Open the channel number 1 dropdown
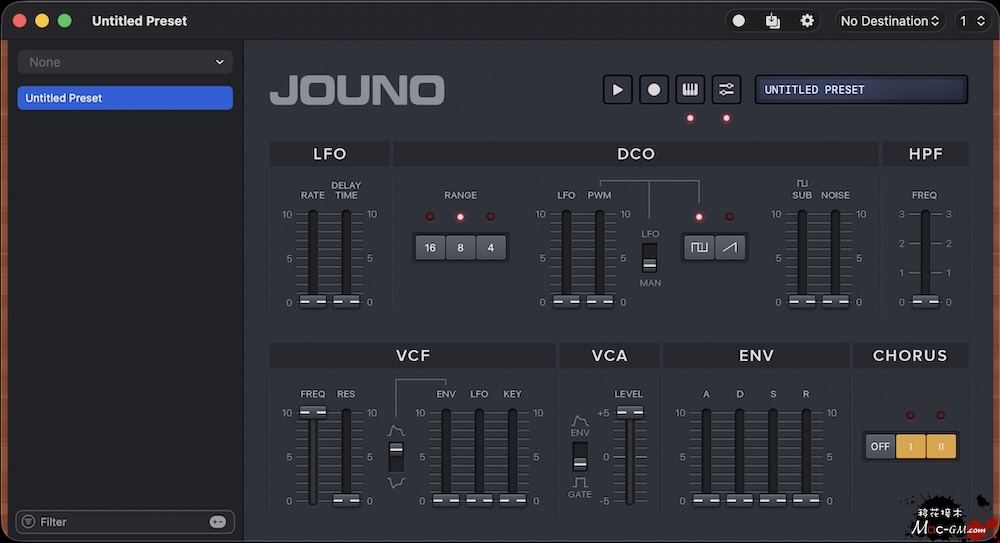The height and width of the screenshot is (543, 1000). coord(972,21)
